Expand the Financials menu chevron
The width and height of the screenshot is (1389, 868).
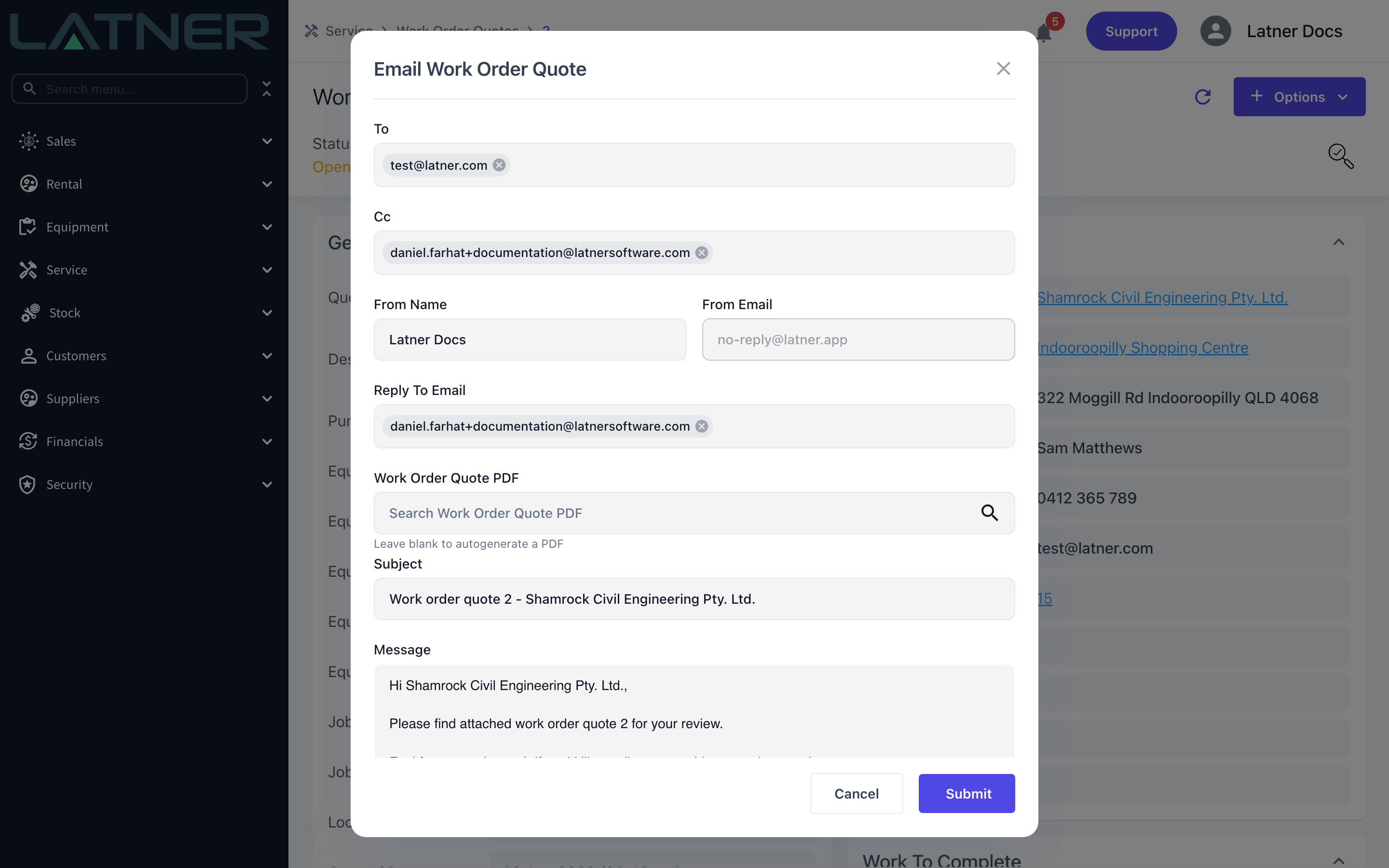pyautogui.click(x=267, y=441)
